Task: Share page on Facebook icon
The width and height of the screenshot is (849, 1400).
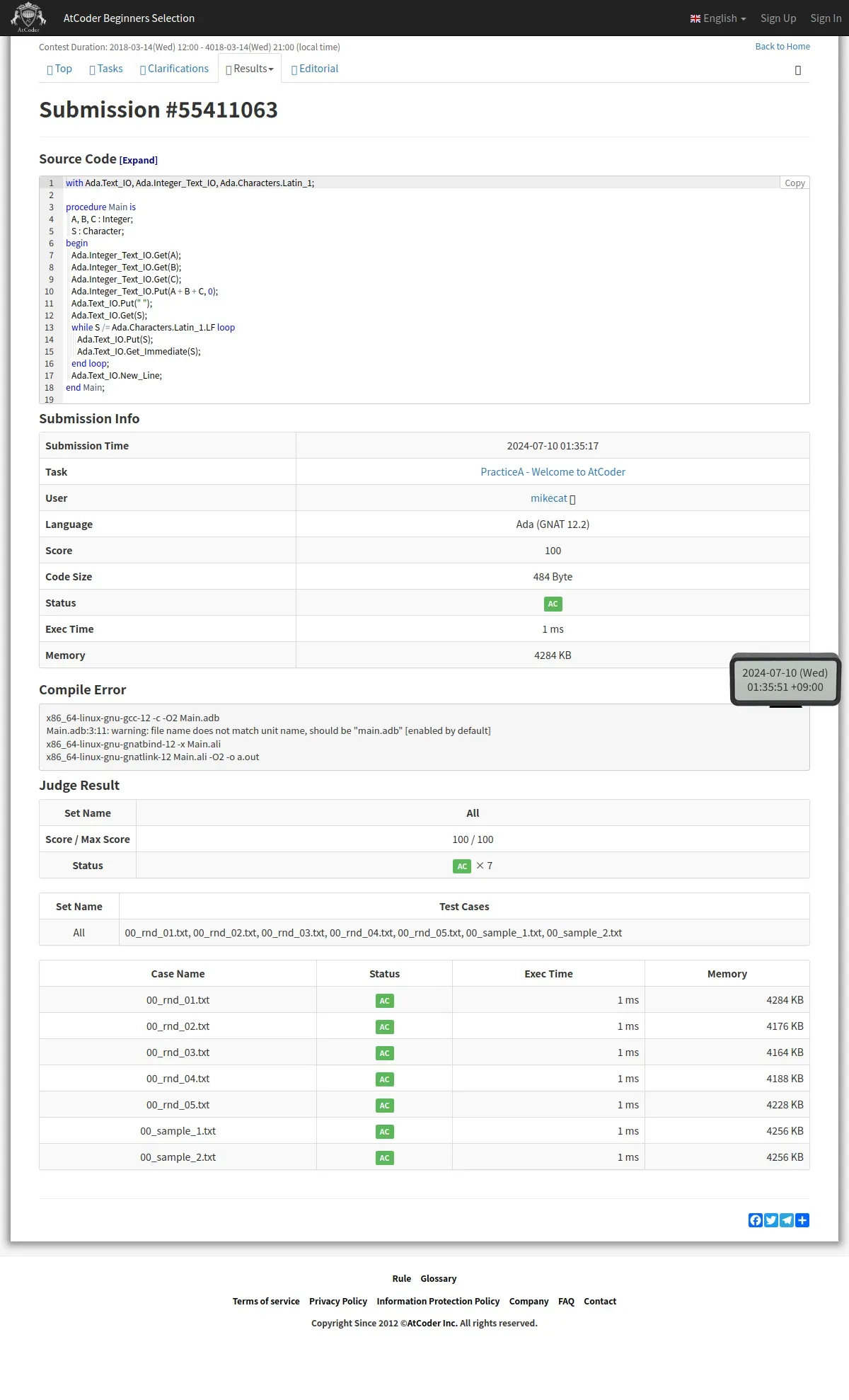Action: point(756,1220)
